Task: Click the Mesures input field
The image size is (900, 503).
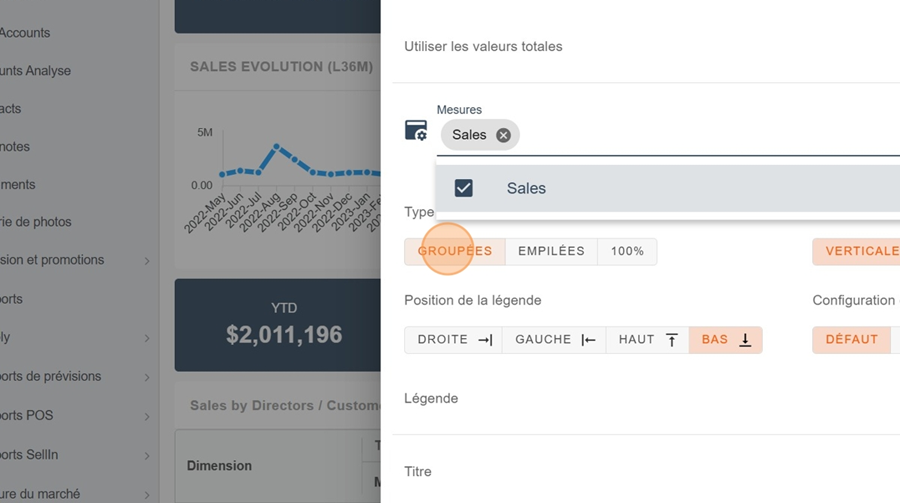Action: click(700, 135)
